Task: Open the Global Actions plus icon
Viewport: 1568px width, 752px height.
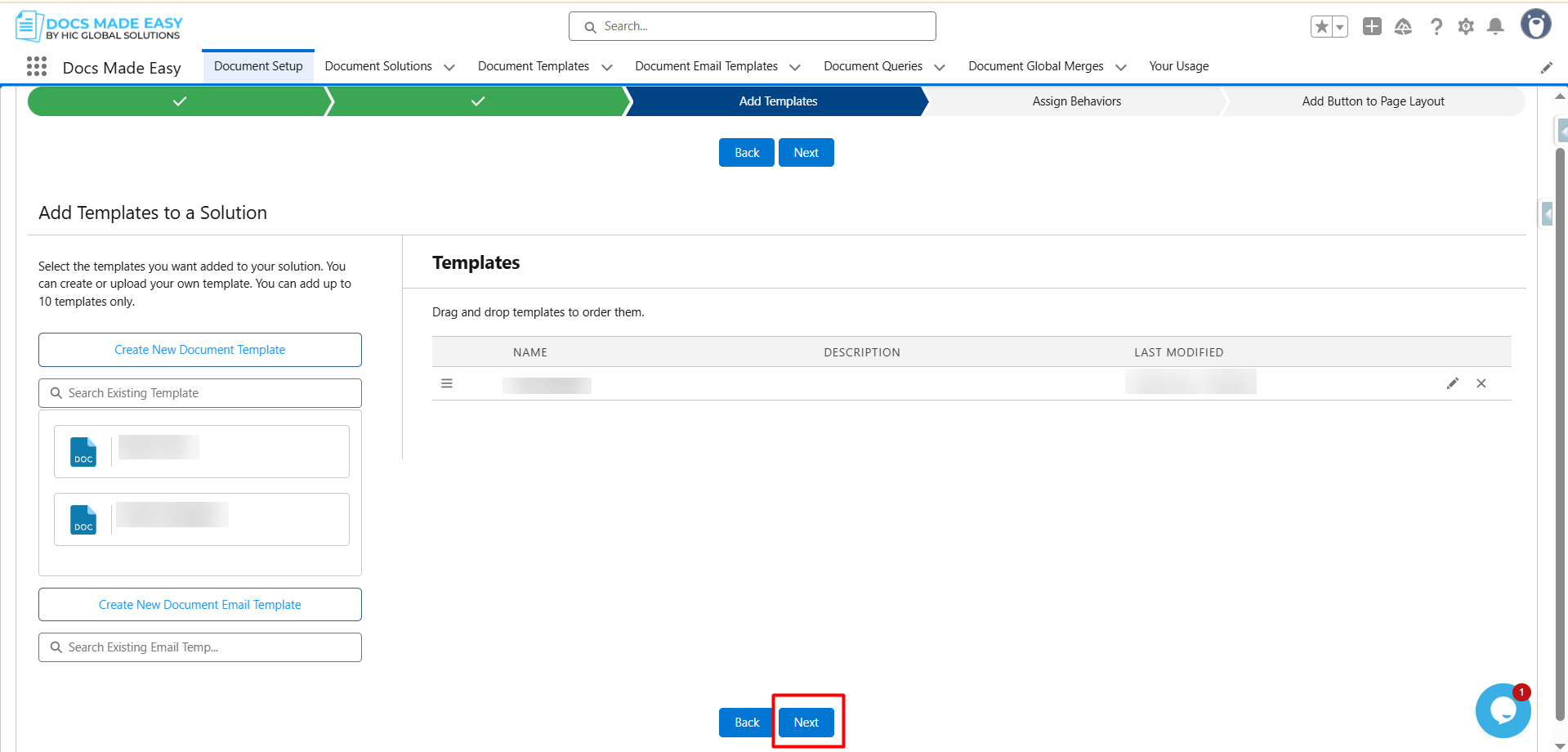Action: click(1372, 27)
